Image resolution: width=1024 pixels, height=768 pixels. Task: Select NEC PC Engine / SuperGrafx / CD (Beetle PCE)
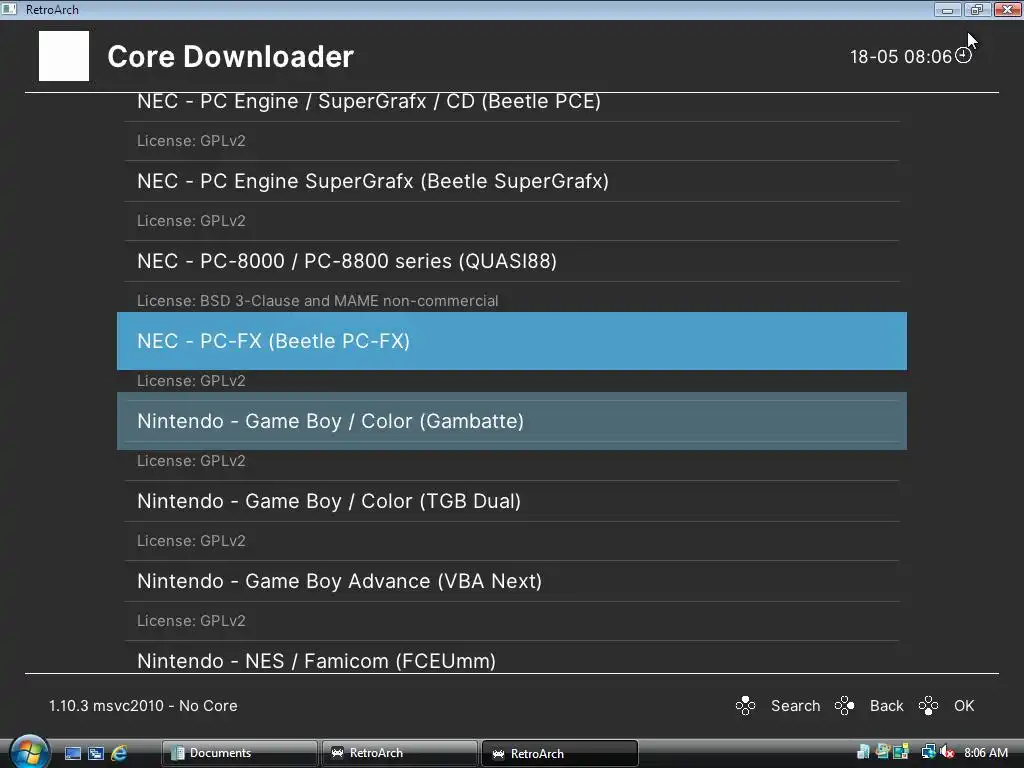point(512,102)
